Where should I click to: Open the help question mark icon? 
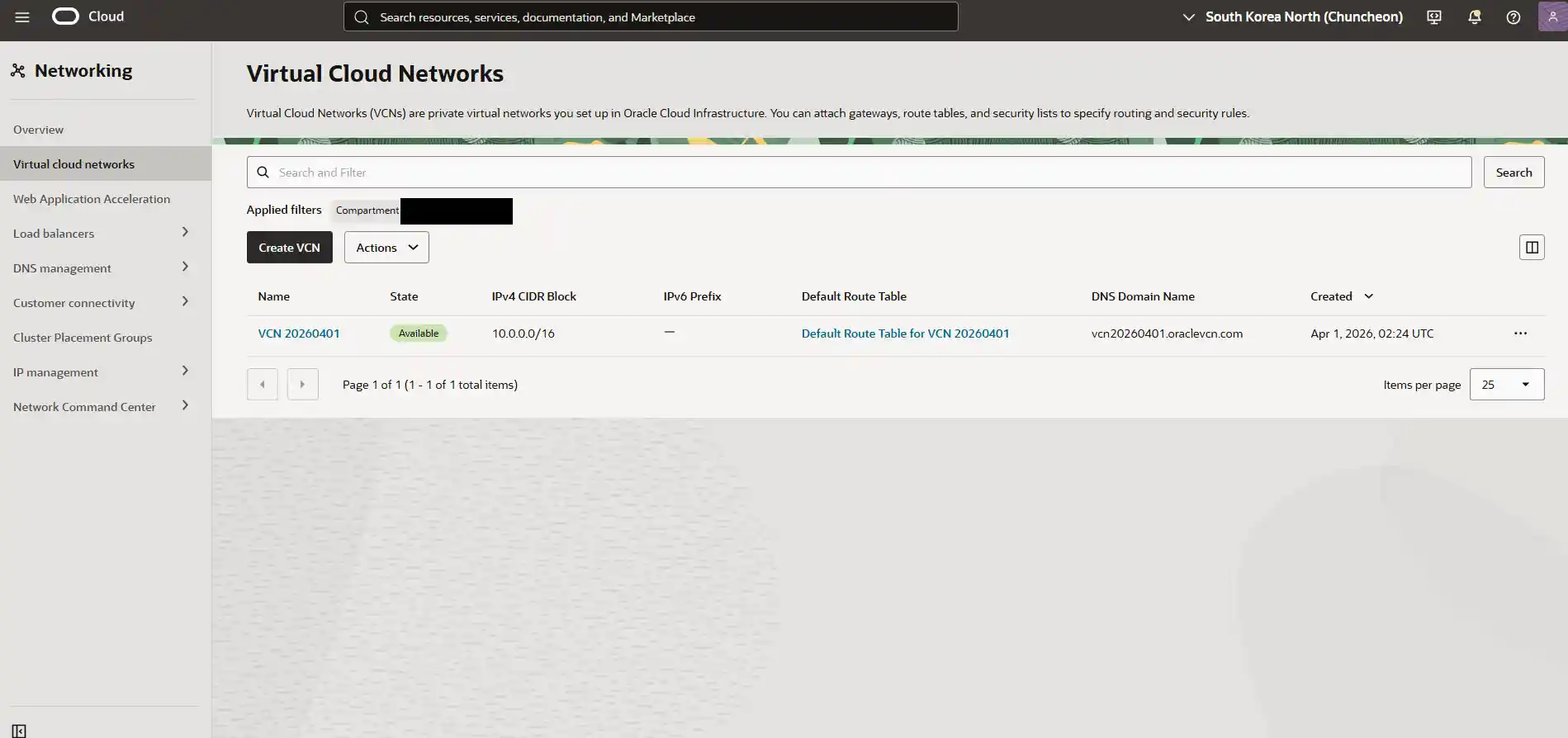pyautogui.click(x=1513, y=17)
